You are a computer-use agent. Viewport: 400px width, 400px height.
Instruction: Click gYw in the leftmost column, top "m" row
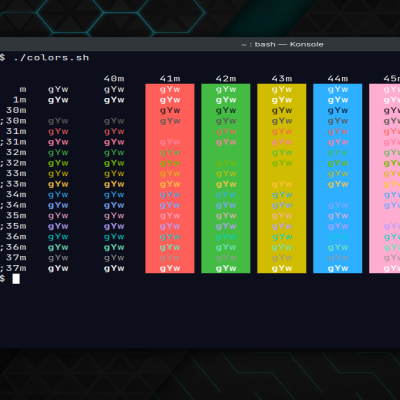tap(58, 89)
